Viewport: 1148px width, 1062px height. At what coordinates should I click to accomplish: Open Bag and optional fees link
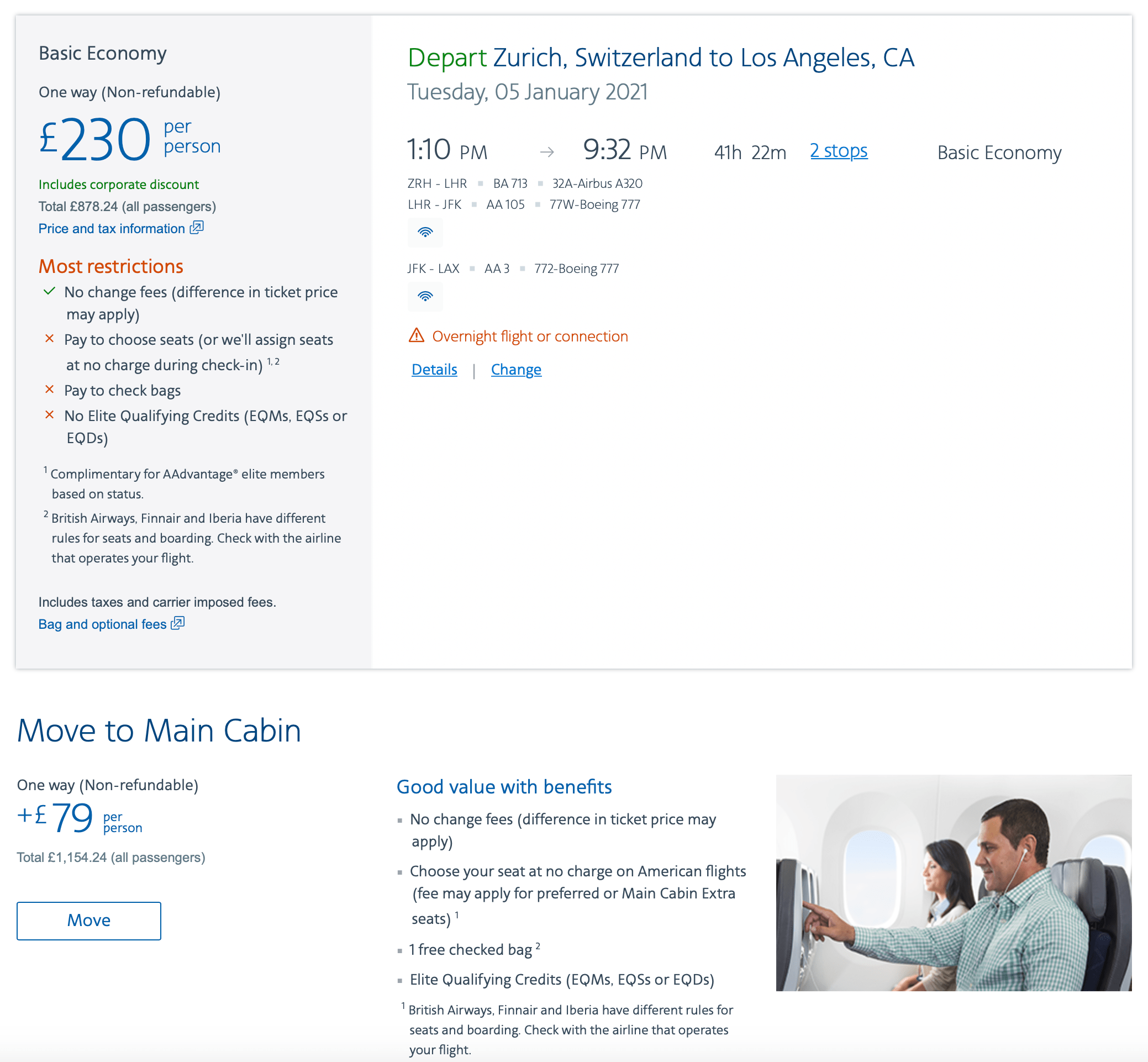coord(102,624)
